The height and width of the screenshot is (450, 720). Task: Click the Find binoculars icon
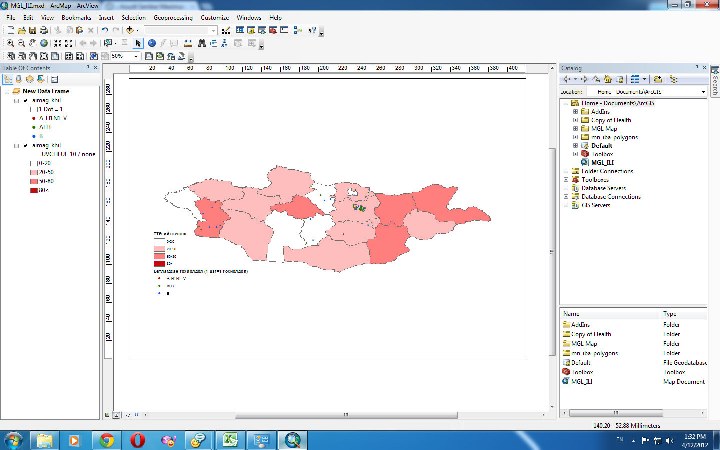tap(202, 43)
